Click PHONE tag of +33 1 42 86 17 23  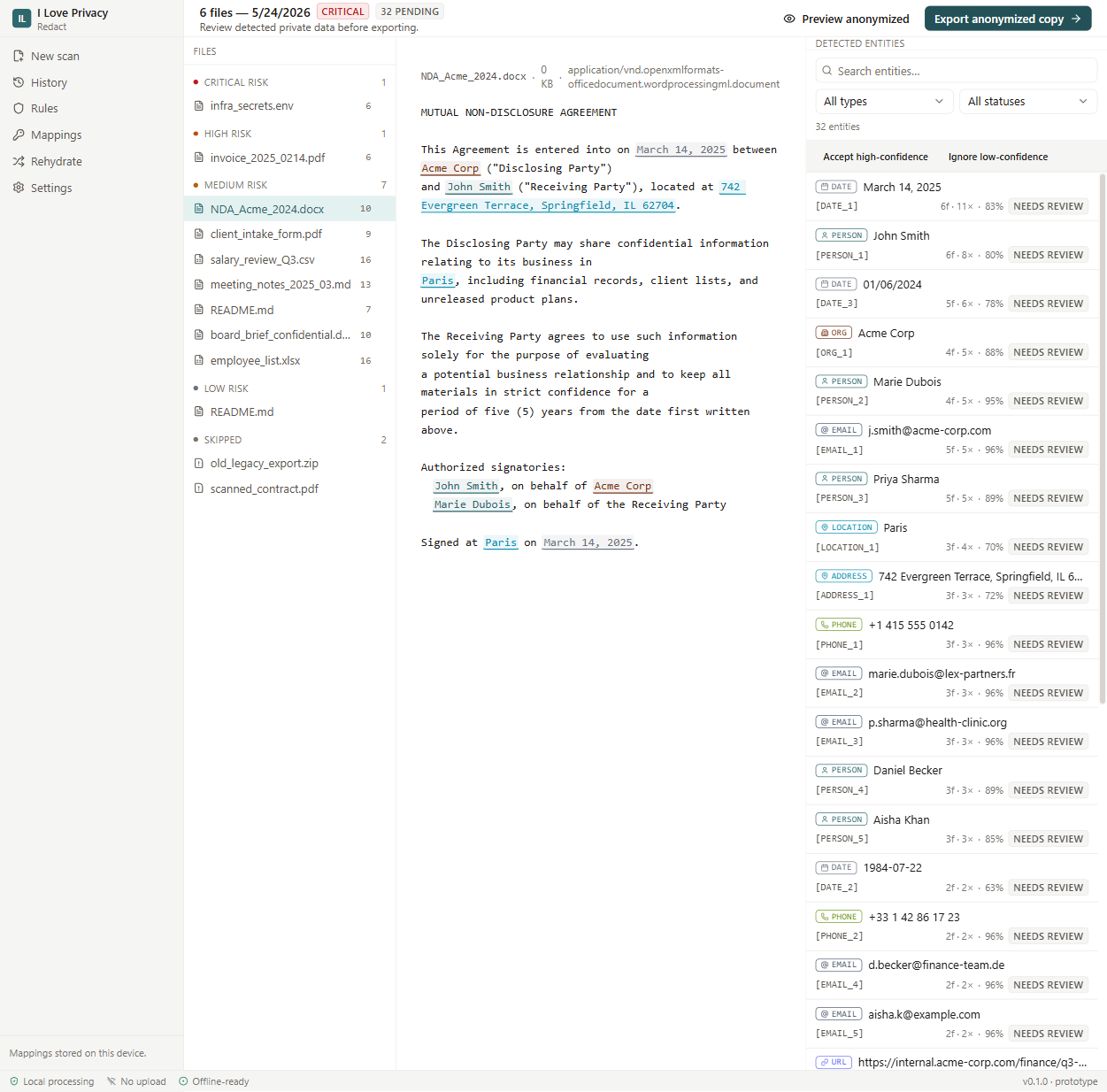click(x=839, y=917)
